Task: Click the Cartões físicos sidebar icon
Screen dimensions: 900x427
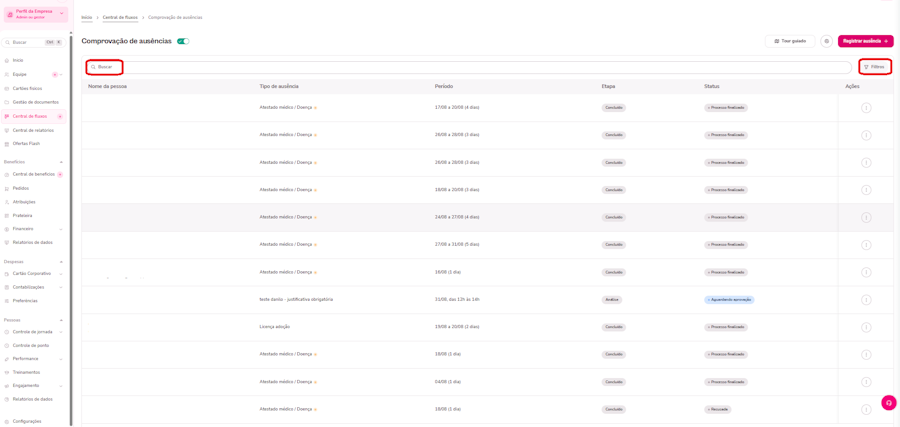Action: [6, 88]
